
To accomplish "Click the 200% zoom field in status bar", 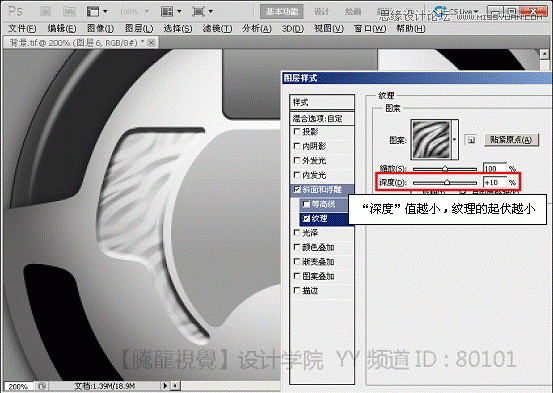I will pos(18,386).
